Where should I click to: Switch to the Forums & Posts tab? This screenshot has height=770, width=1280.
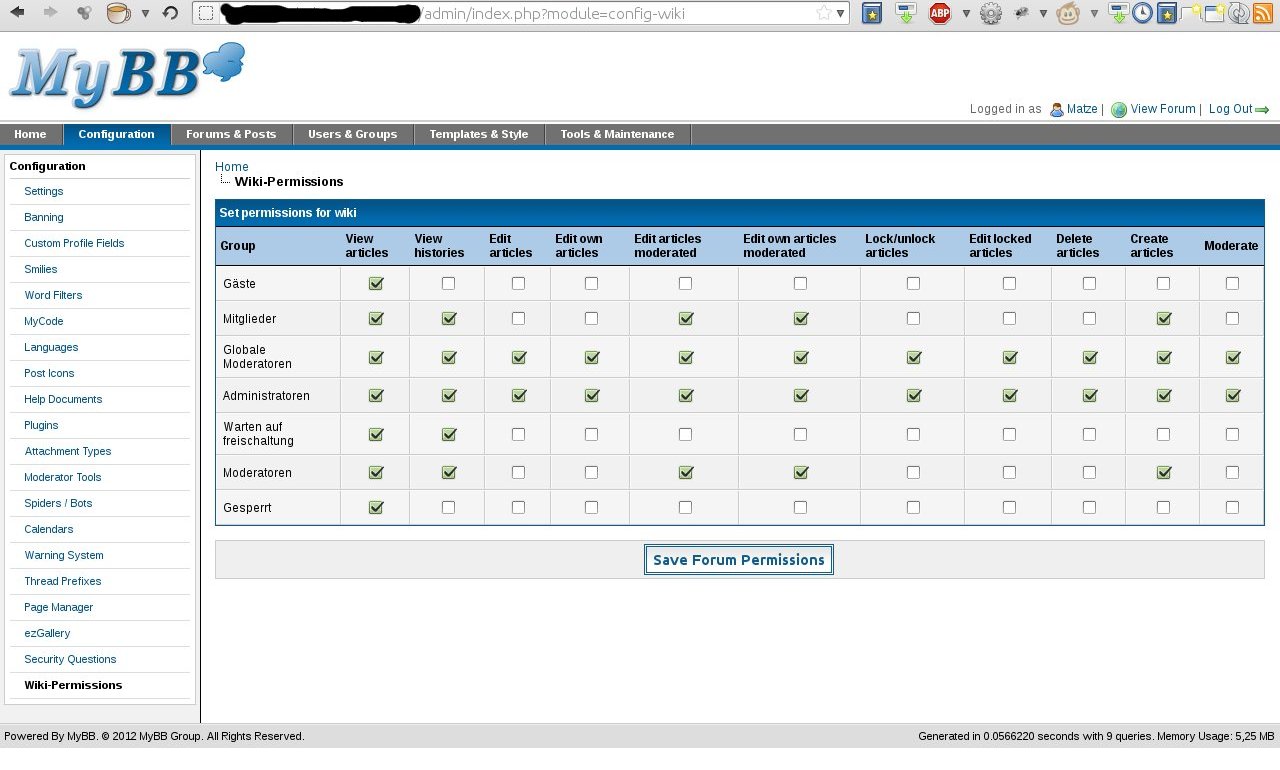pos(231,134)
